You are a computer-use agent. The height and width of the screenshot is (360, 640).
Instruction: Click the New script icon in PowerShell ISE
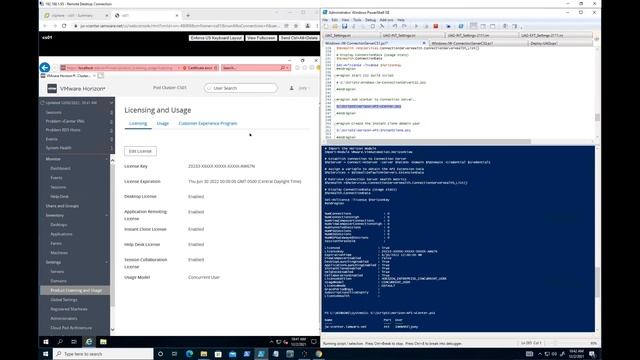(x=326, y=27)
